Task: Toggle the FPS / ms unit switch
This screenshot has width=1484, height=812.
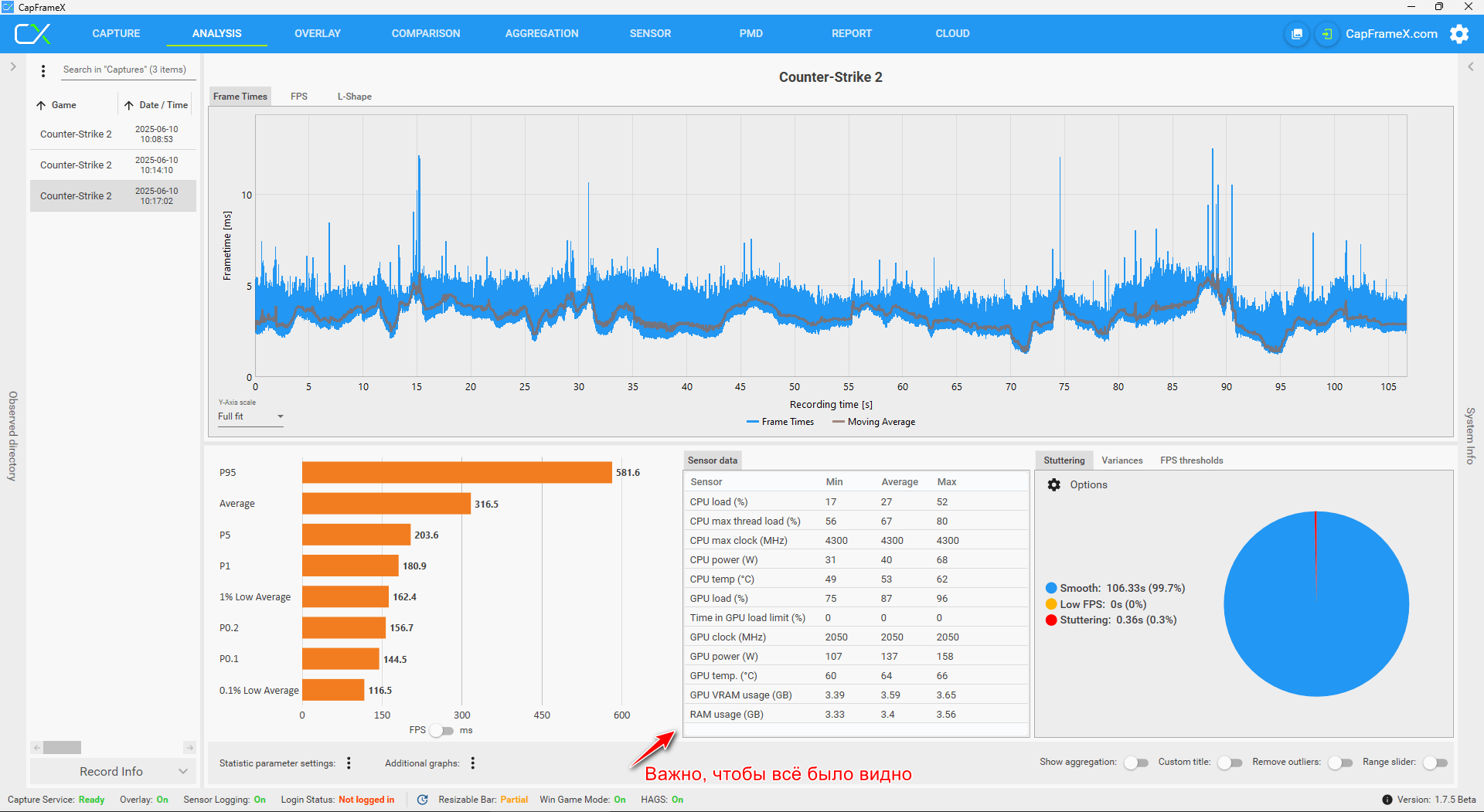Action: tap(442, 730)
